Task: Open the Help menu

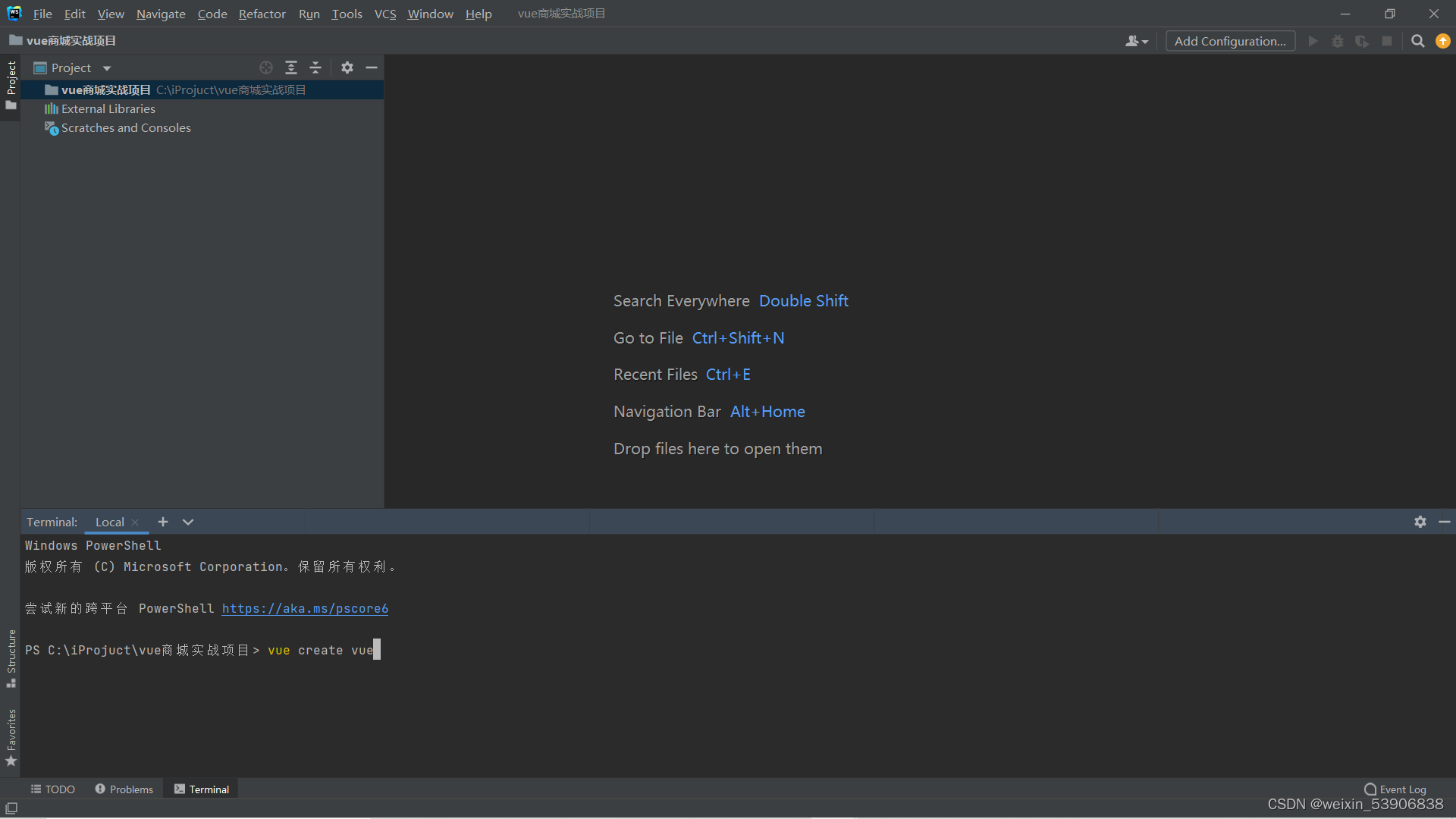Action: pyautogui.click(x=479, y=14)
